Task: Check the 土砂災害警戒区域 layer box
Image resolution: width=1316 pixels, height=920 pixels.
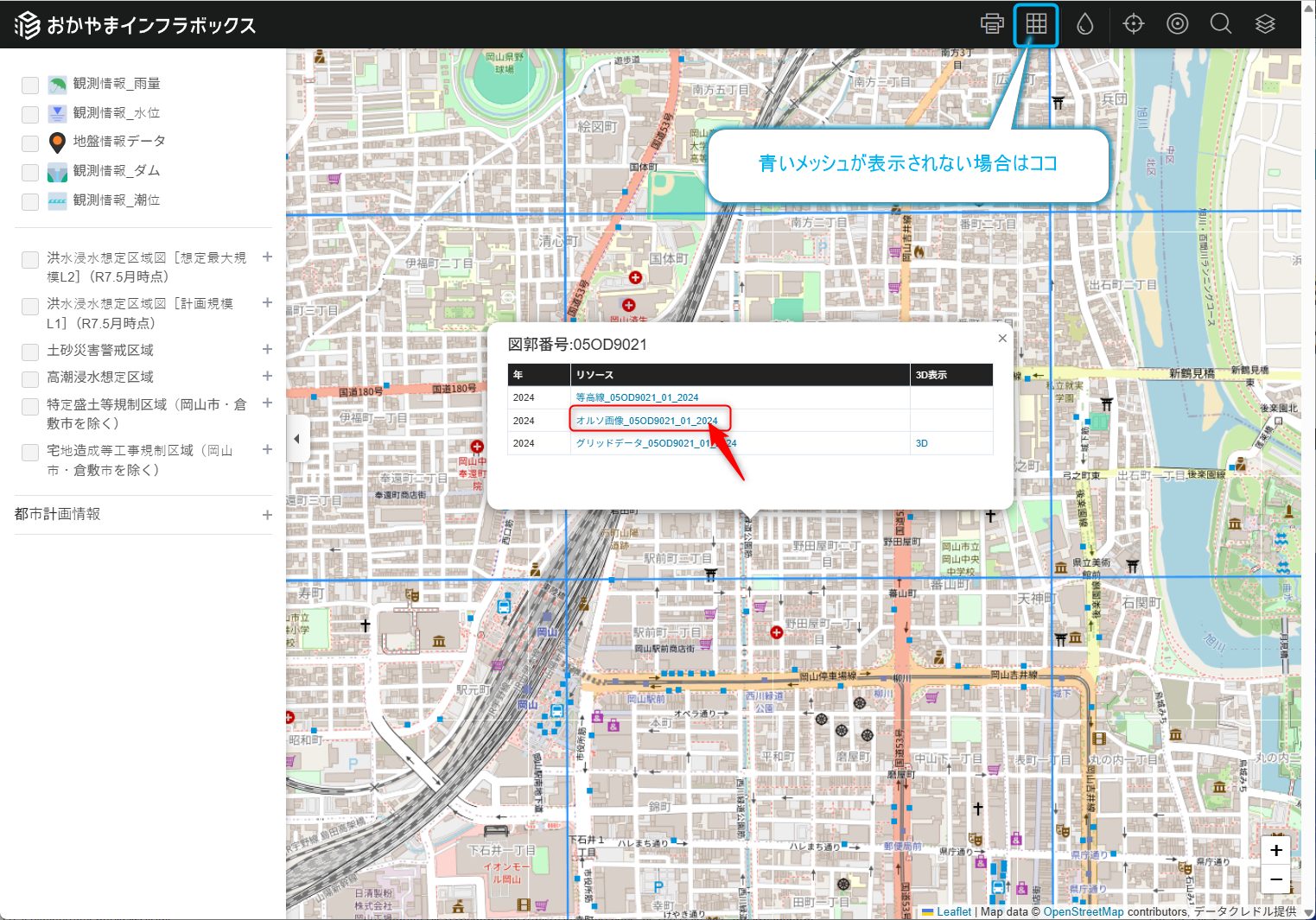Action: click(30, 352)
